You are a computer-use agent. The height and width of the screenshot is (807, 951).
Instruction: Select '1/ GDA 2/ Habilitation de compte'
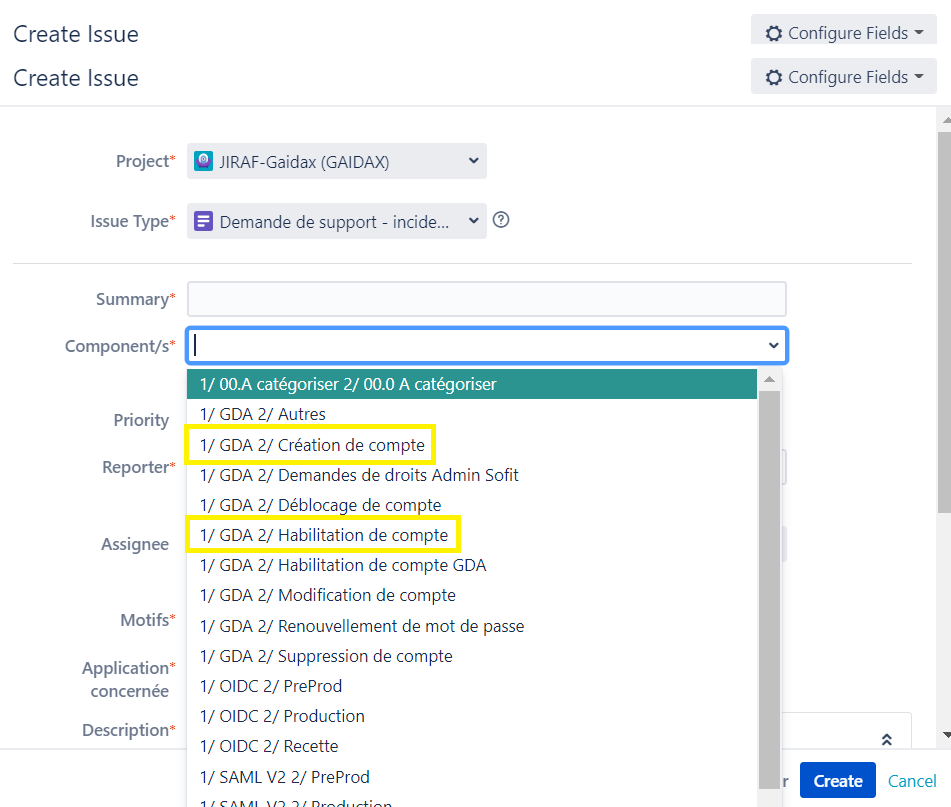(472, 535)
